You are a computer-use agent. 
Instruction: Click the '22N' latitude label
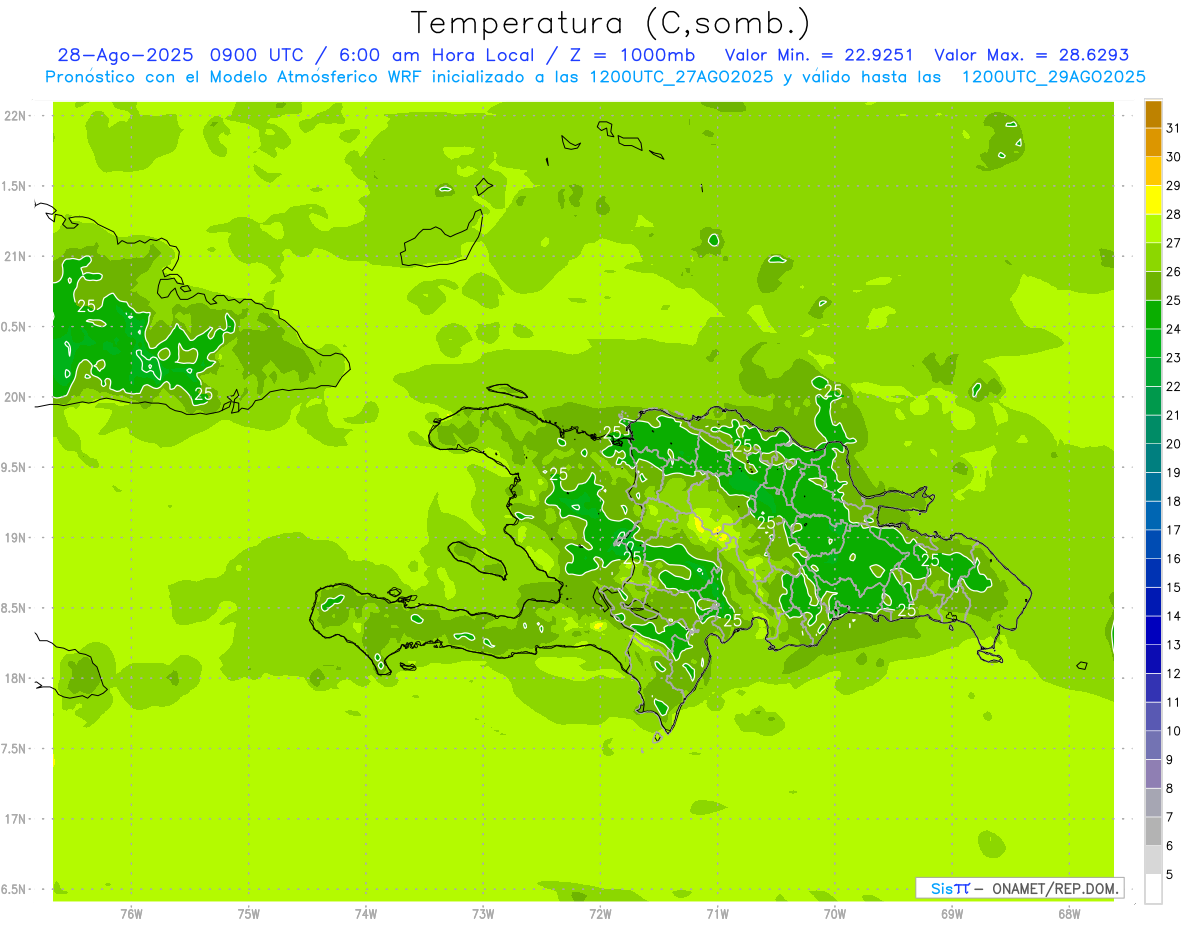17,115
